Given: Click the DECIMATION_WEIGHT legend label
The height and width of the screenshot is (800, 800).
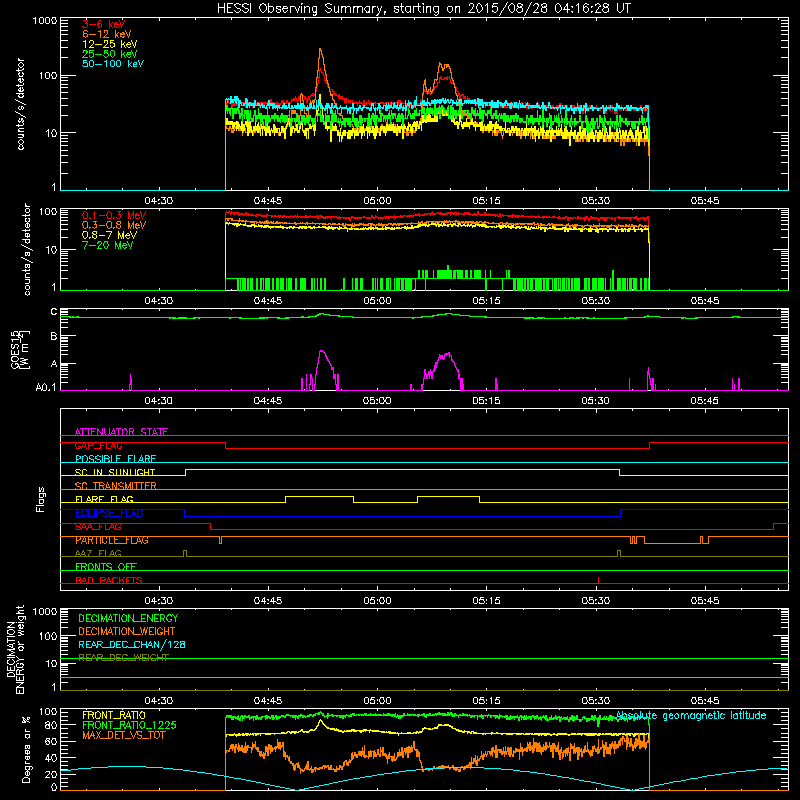Looking at the screenshot, I should coord(127,631).
